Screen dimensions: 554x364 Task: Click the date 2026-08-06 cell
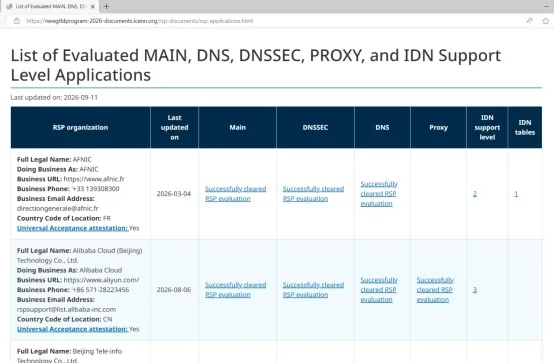[174, 290]
